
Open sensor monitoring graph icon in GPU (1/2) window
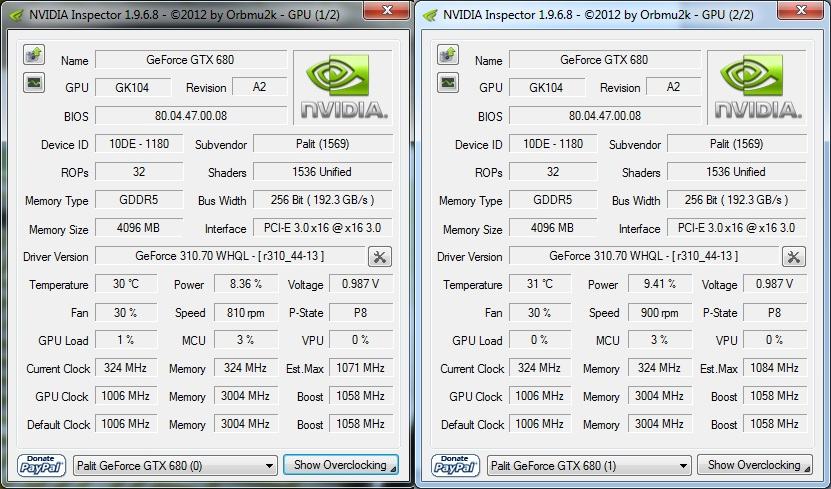34,83
